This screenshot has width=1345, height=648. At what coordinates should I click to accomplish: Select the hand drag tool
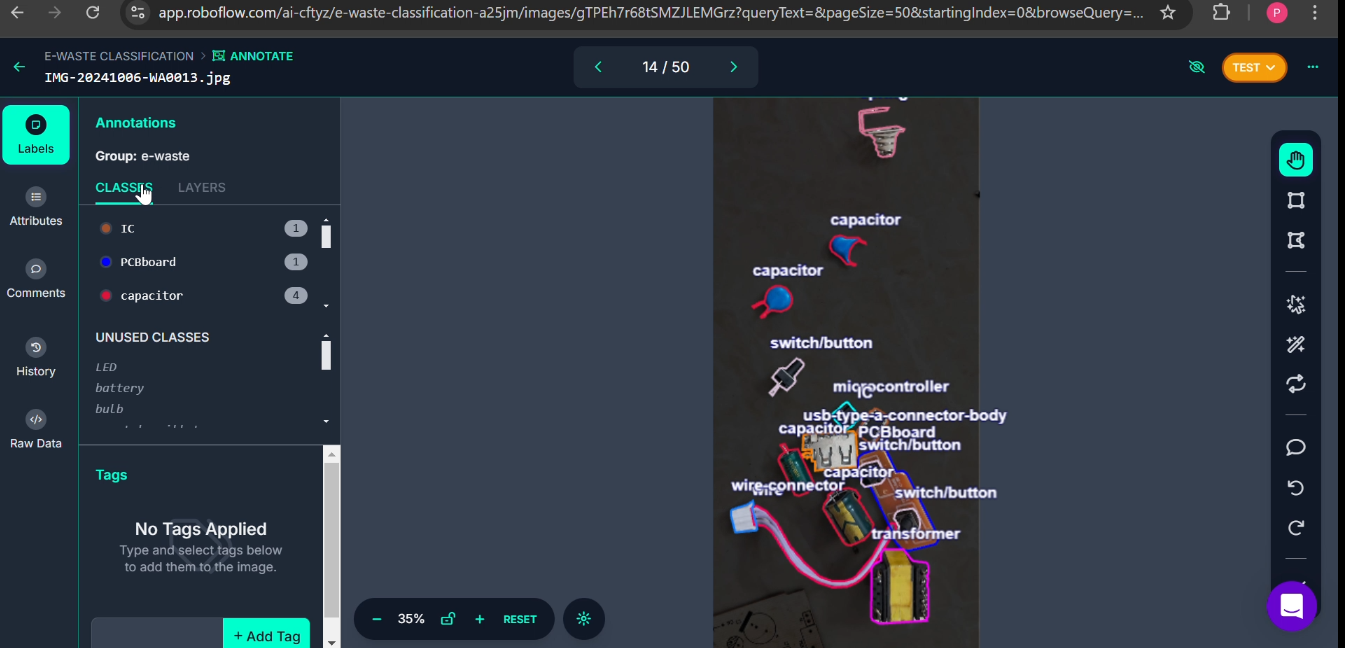[1296, 160]
